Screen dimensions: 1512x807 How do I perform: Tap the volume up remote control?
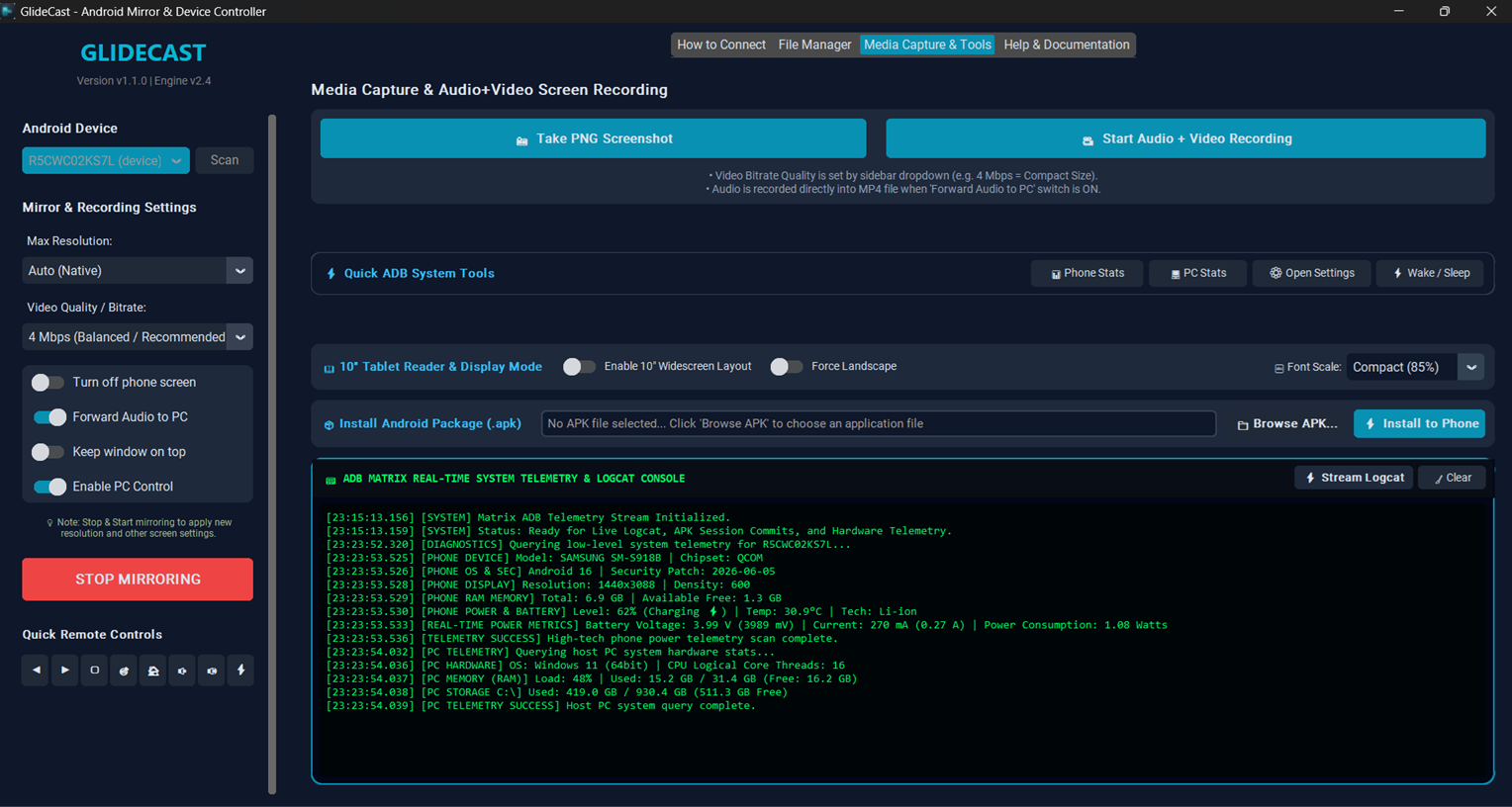[212, 671]
